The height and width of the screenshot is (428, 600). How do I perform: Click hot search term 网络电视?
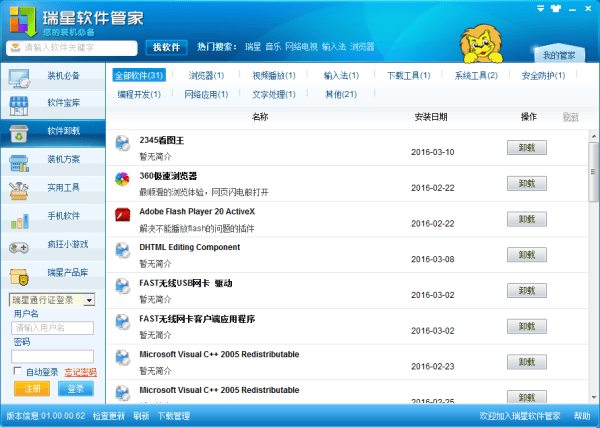pos(302,47)
